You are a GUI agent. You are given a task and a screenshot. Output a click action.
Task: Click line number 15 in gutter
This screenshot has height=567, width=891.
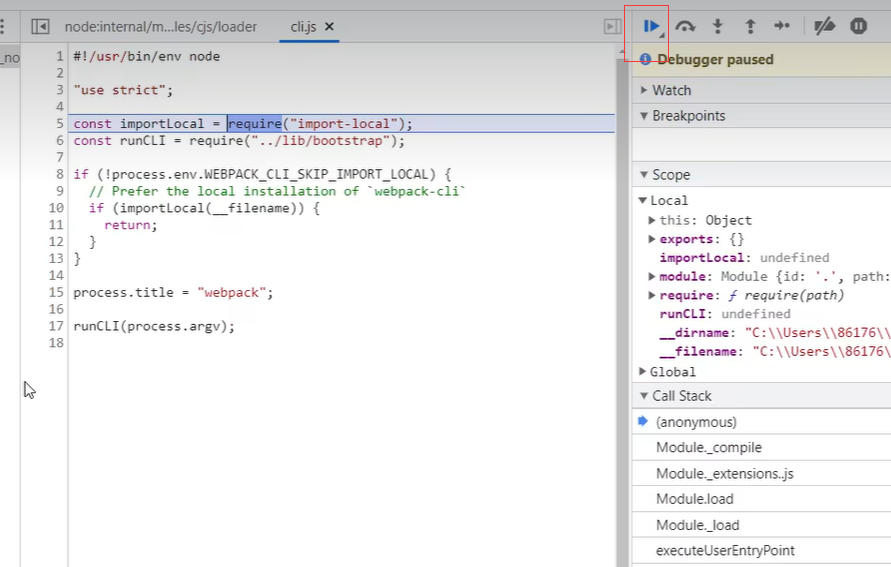(56, 293)
